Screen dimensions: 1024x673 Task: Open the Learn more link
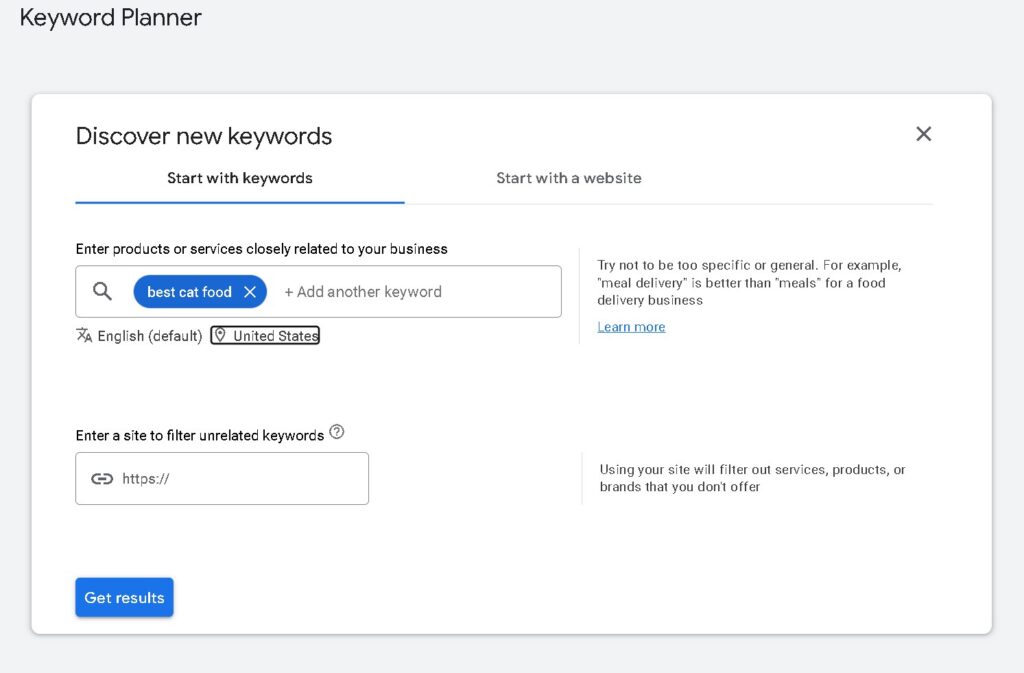click(631, 327)
